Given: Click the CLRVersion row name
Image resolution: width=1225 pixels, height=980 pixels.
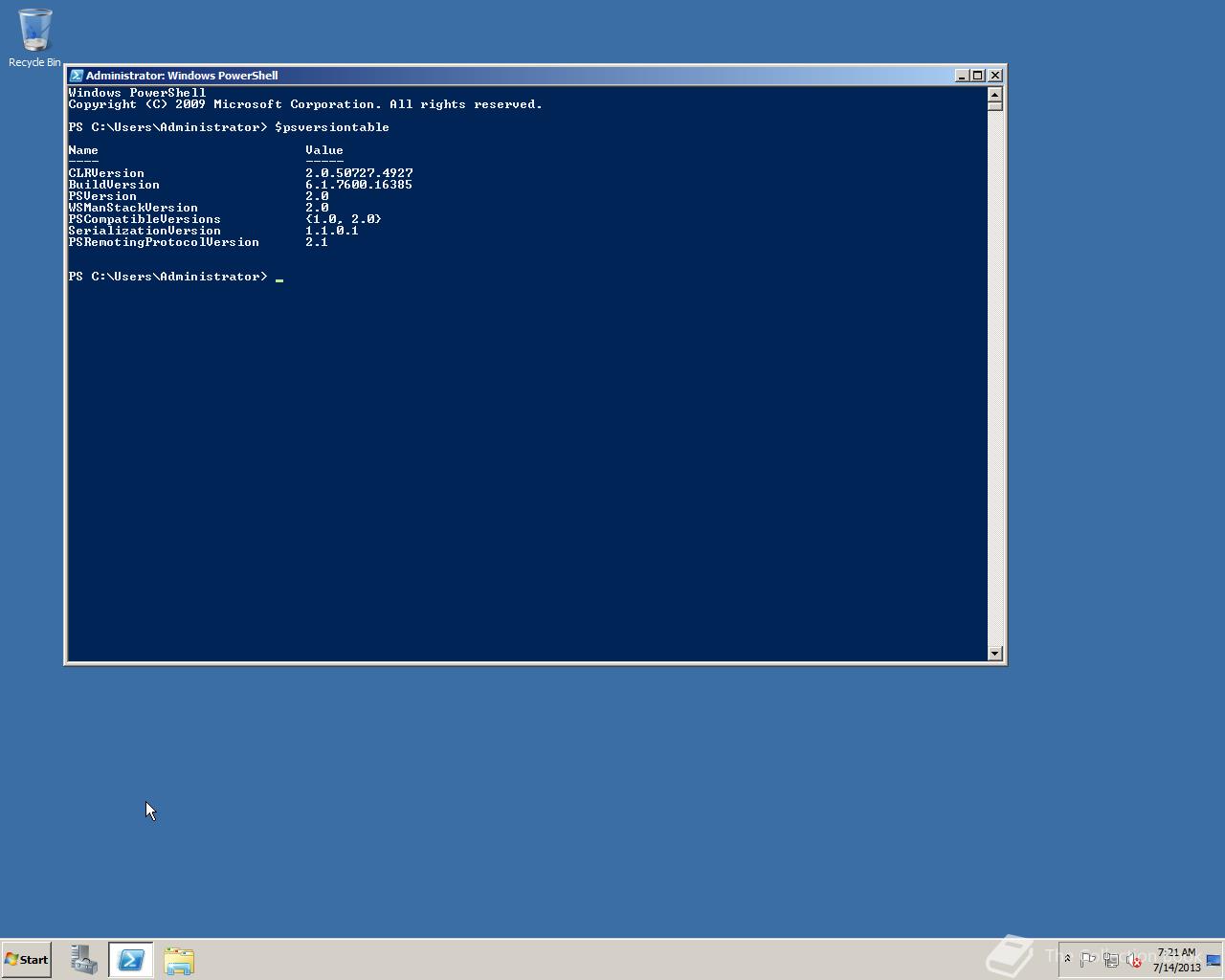Looking at the screenshot, I should pos(106,173).
